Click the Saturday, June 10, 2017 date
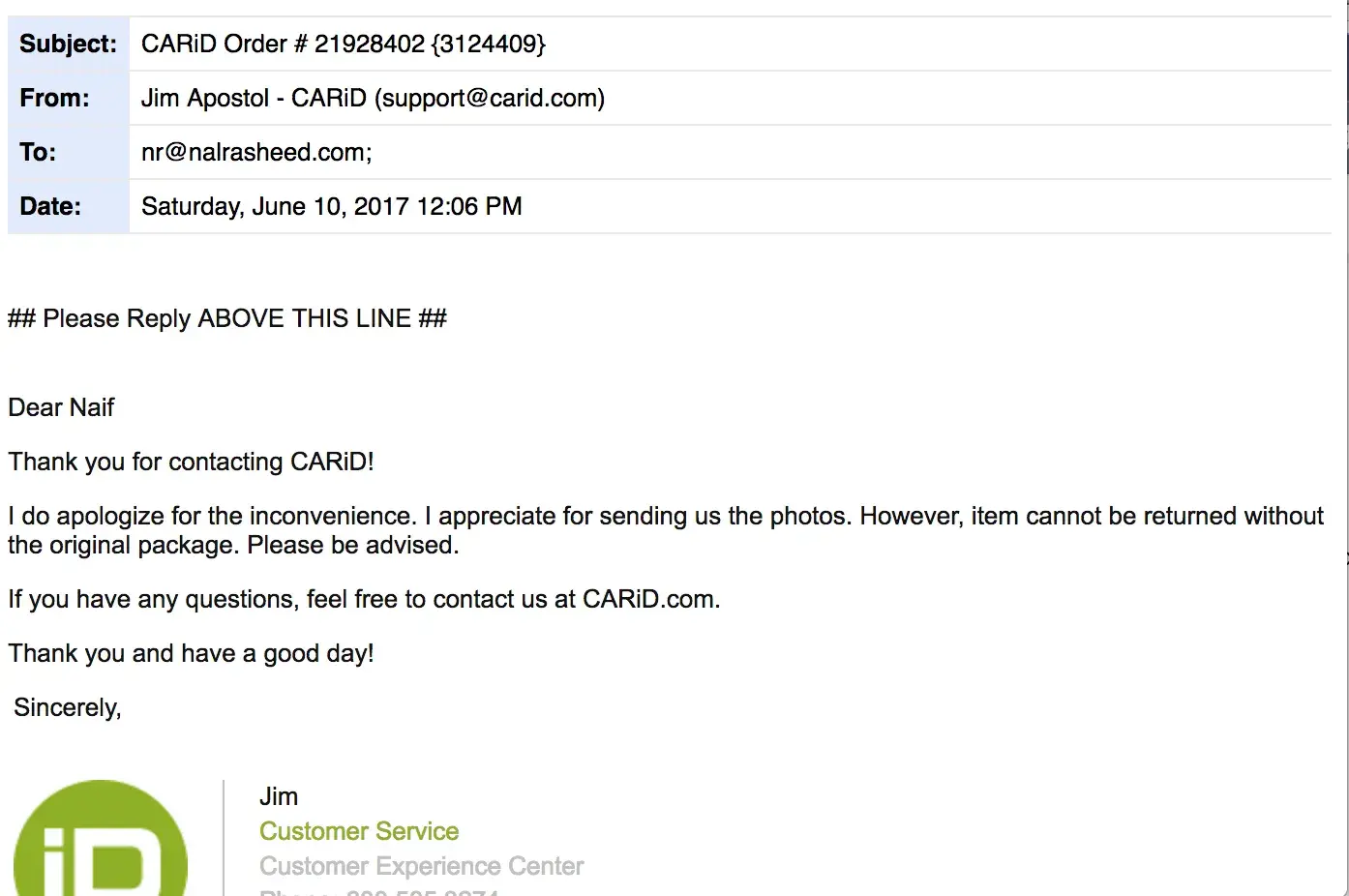 point(331,207)
